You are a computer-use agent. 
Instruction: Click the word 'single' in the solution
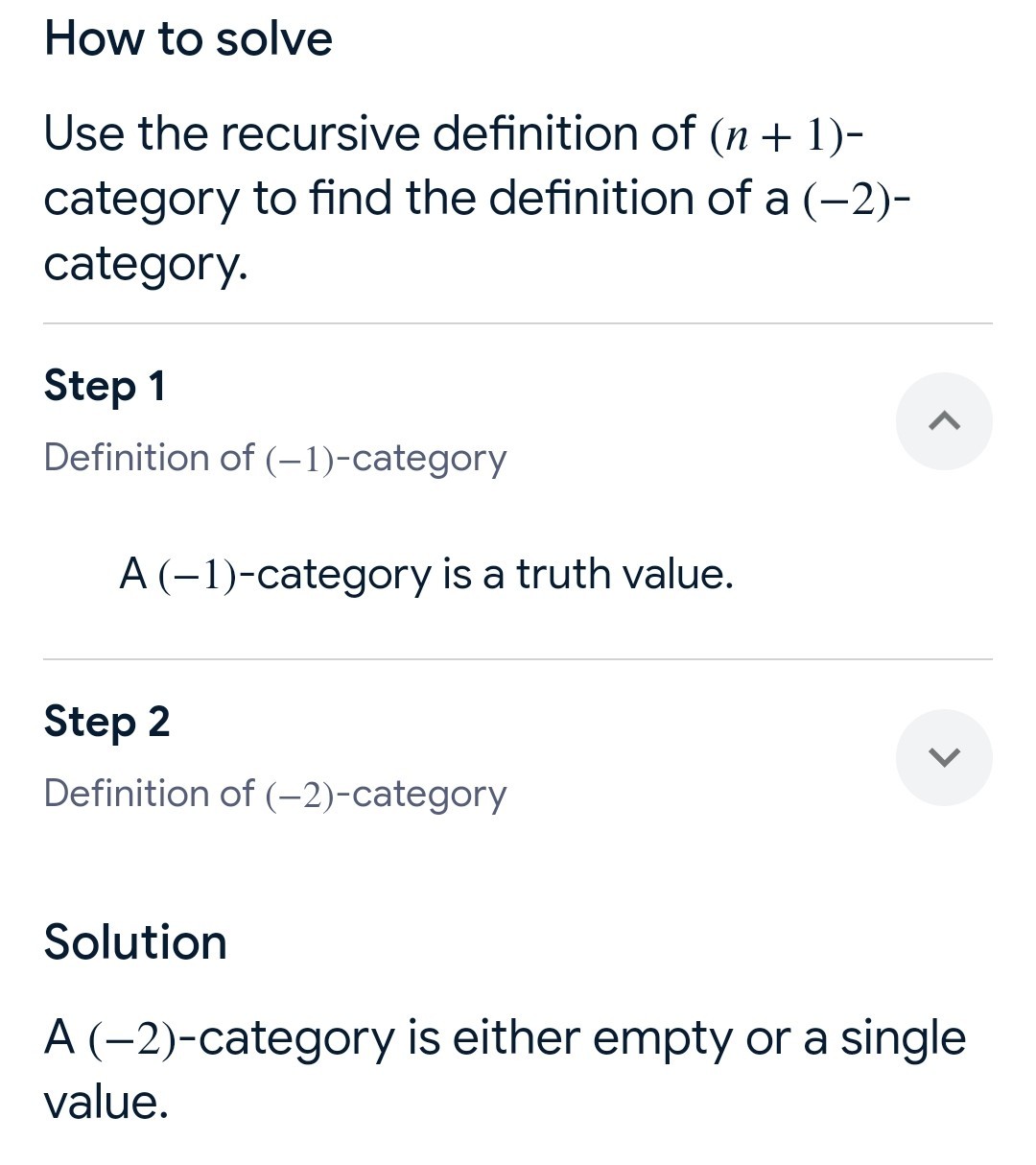(x=904, y=1039)
